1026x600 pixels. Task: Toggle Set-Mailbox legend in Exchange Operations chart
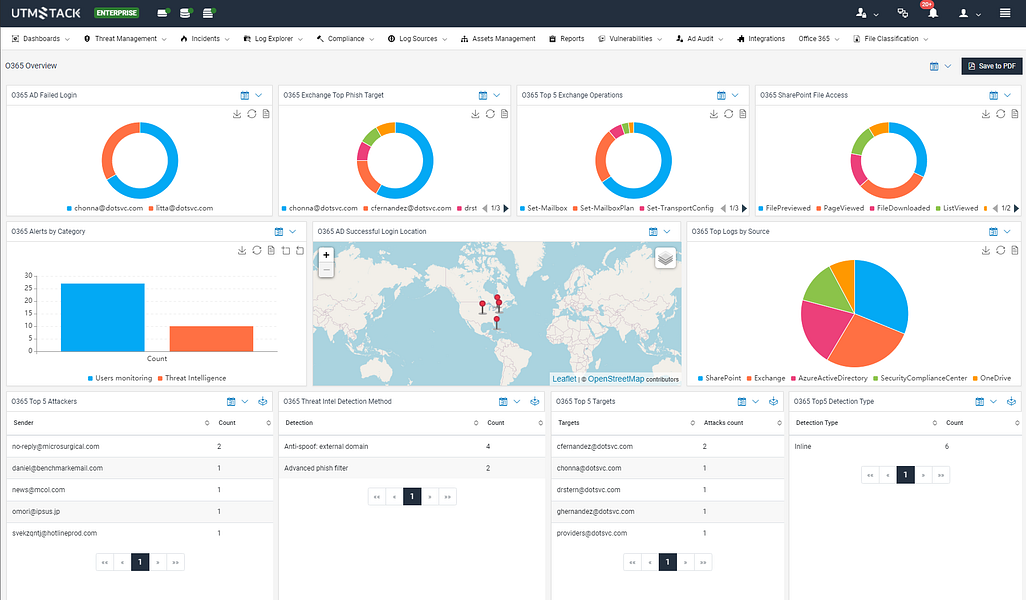click(543, 208)
